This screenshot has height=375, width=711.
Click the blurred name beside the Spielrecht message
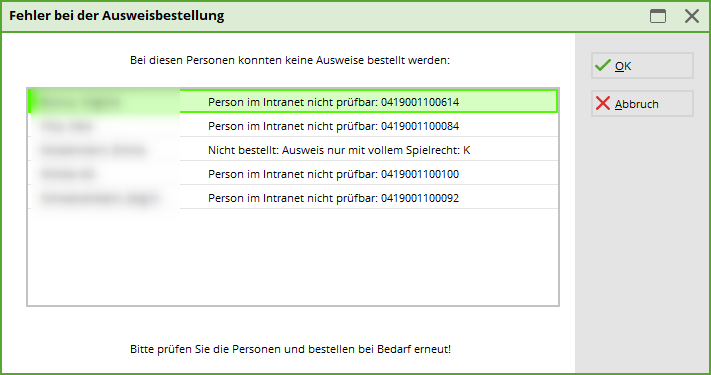pos(93,150)
